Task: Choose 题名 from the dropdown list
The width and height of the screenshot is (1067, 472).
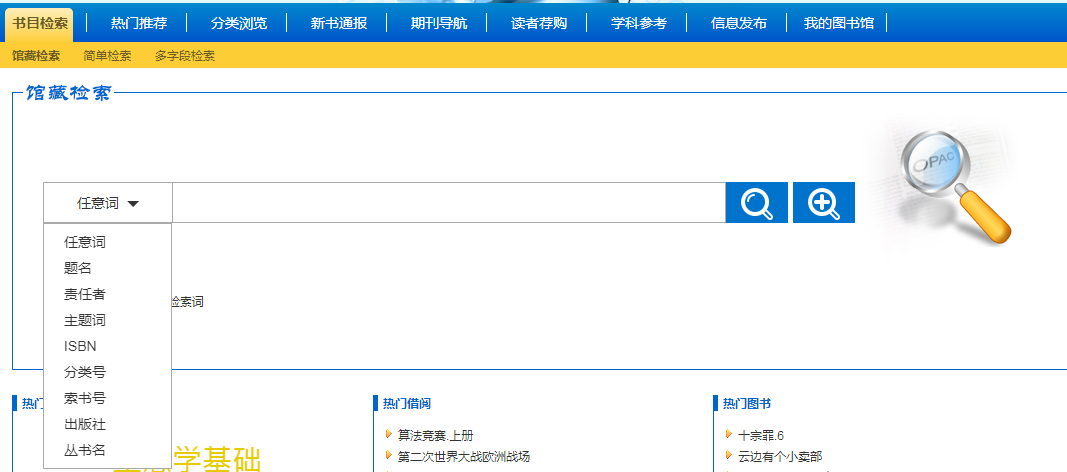Action: click(x=78, y=268)
